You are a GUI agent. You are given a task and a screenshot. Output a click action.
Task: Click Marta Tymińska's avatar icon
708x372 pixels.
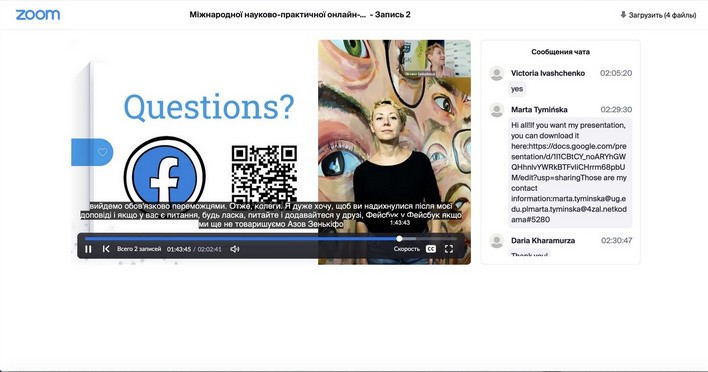click(497, 110)
